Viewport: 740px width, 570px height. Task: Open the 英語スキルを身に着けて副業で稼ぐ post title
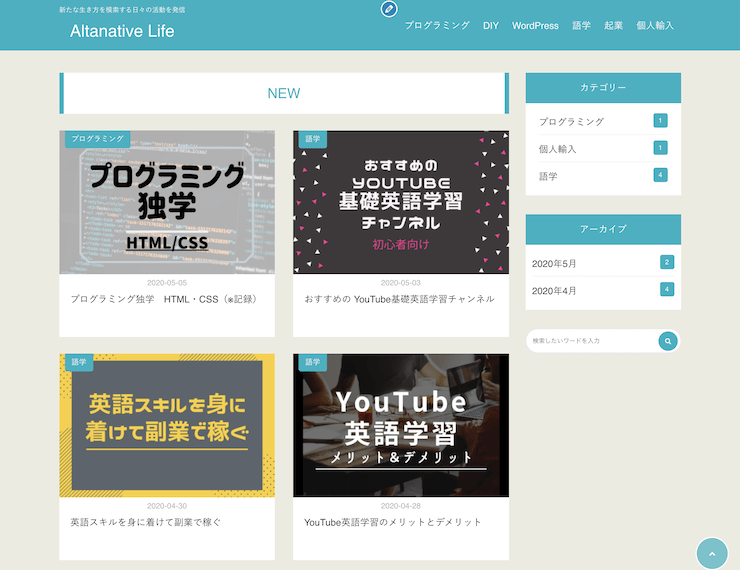pos(146,522)
